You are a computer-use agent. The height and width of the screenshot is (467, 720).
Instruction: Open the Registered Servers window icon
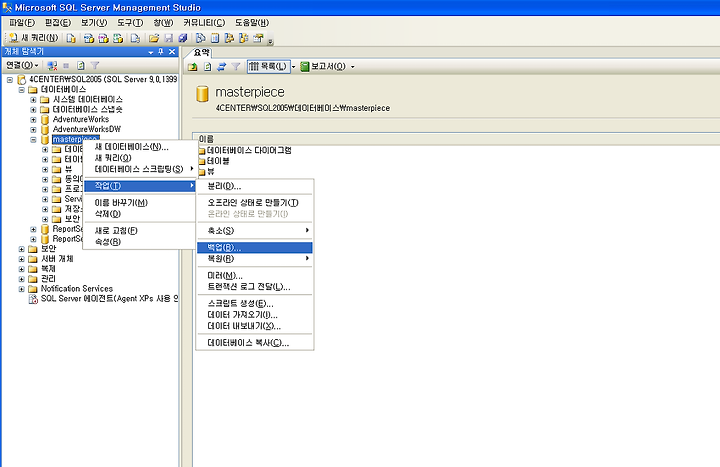click(x=201, y=38)
